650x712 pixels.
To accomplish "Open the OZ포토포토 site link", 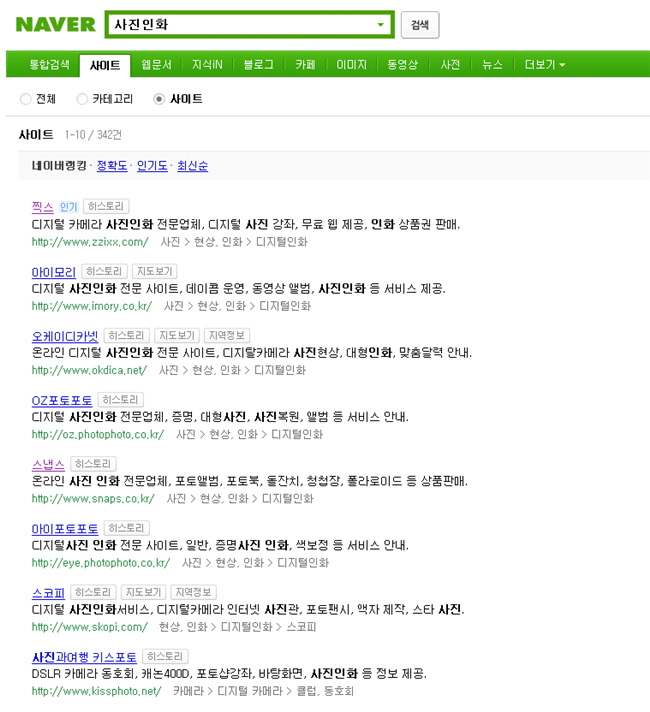I will click(x=62, y=400).
